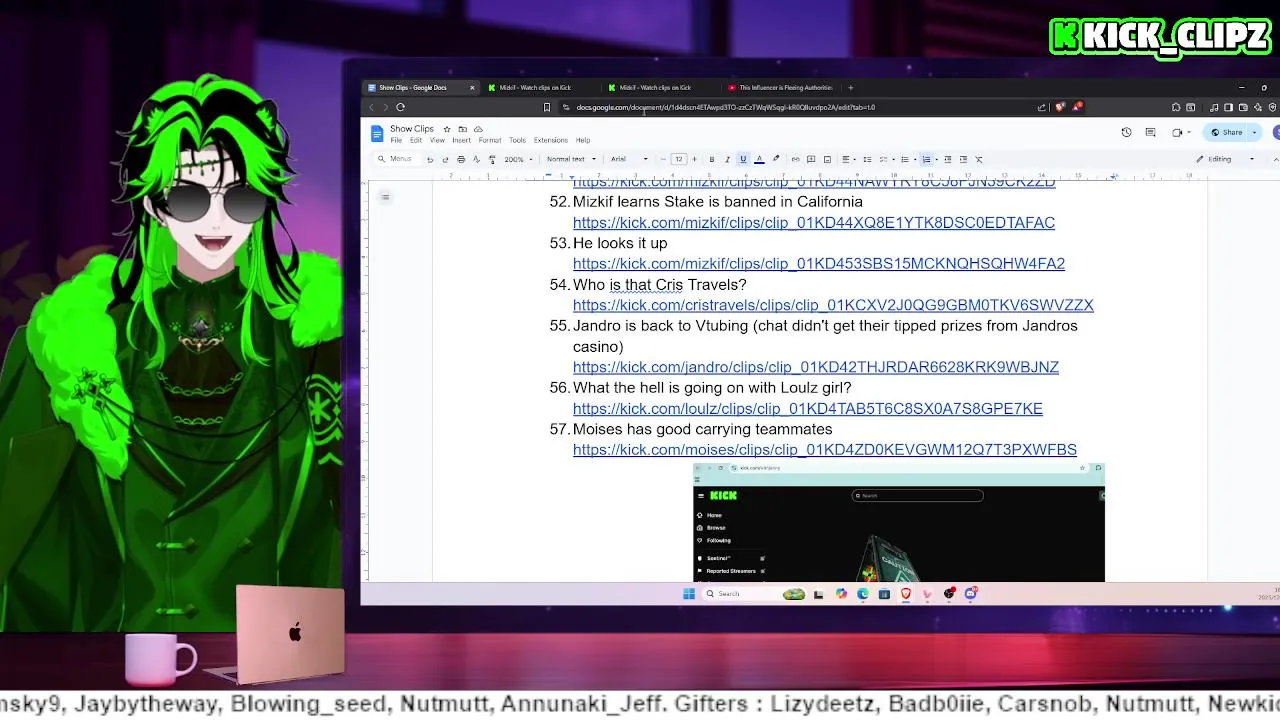Print the Show Clips document

pyautogui.click(x=461, y=159)
